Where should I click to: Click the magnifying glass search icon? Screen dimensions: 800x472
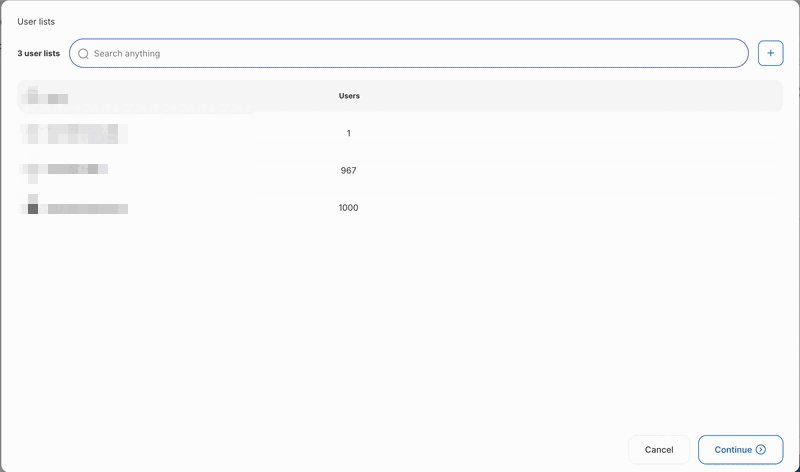pos(84,54)
